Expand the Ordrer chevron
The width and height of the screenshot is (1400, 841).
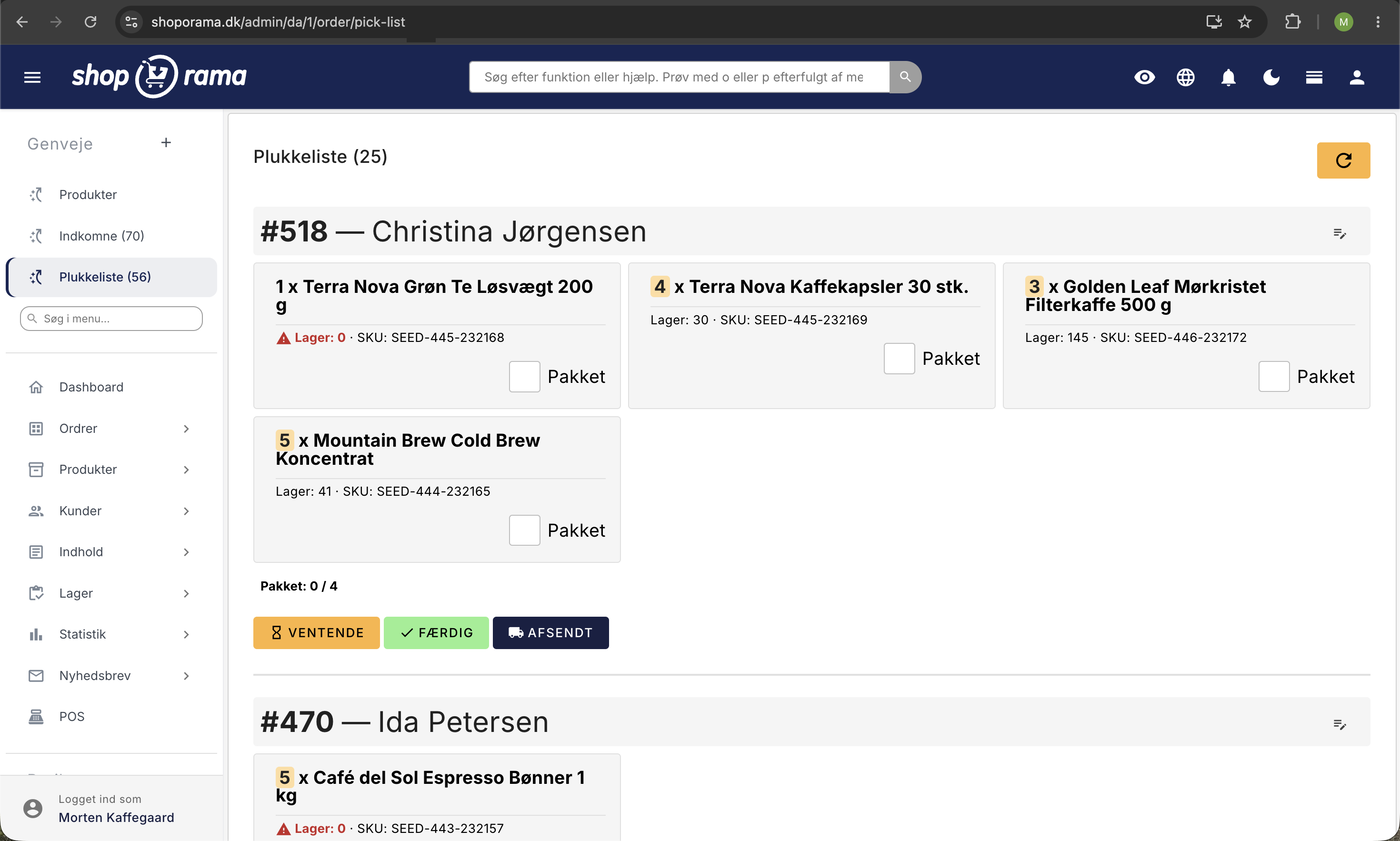pos(186,428)
